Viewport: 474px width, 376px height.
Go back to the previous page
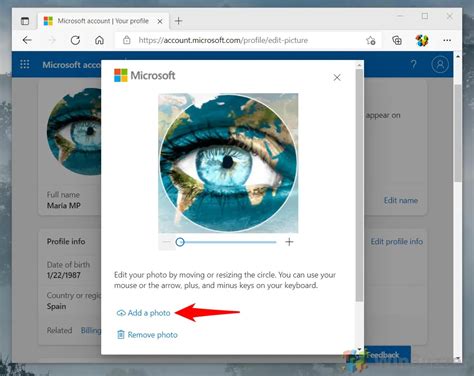pos(27,40)
